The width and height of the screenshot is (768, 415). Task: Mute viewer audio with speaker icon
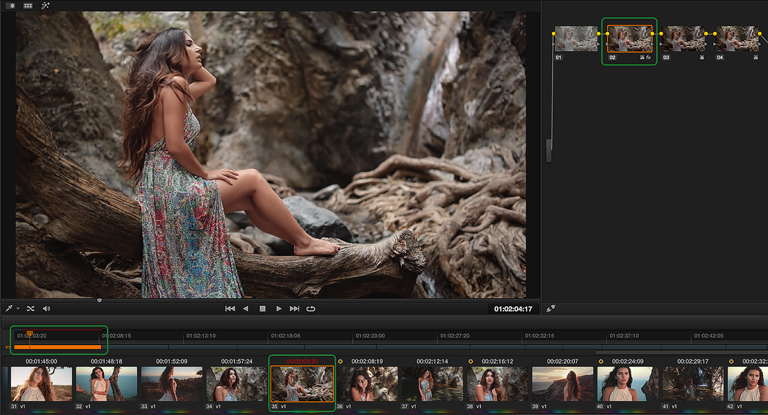[x=47, y=309]
